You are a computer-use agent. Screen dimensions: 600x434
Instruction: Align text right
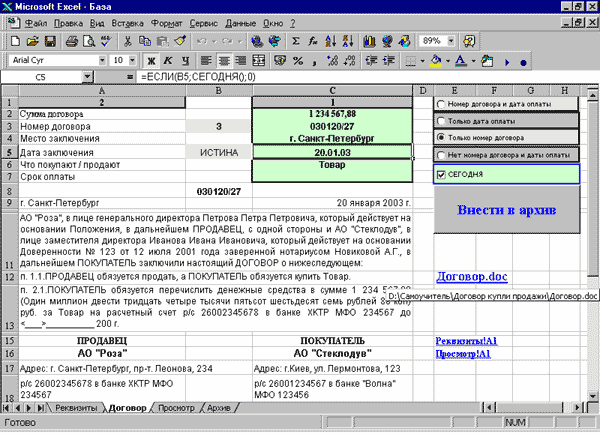241,60
